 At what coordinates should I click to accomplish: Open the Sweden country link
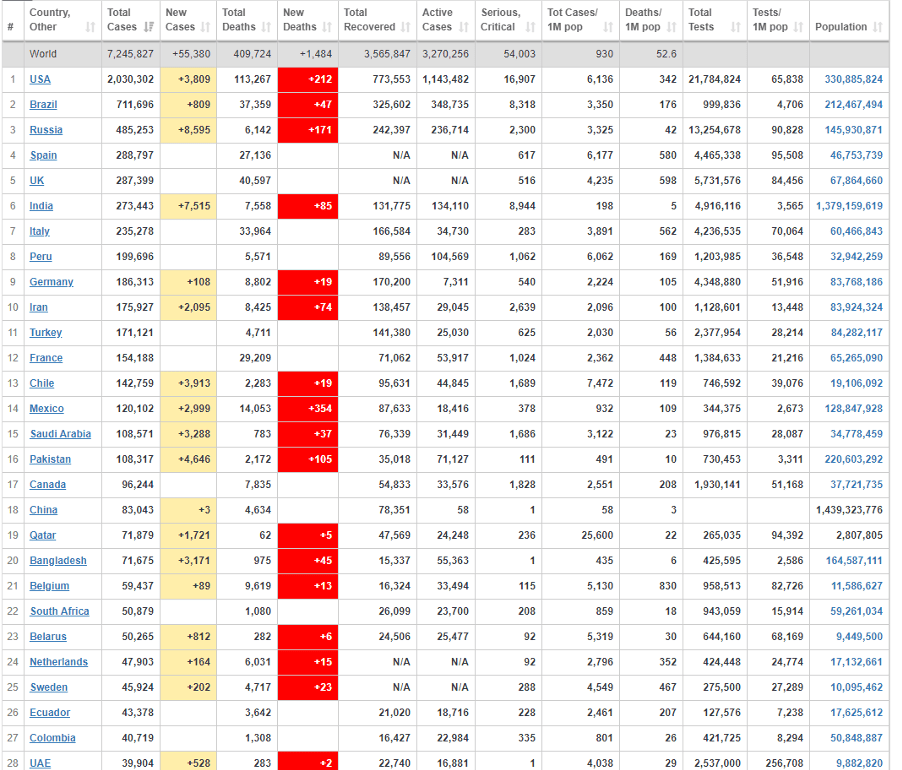pyautogui.click(x=49, y=687)
